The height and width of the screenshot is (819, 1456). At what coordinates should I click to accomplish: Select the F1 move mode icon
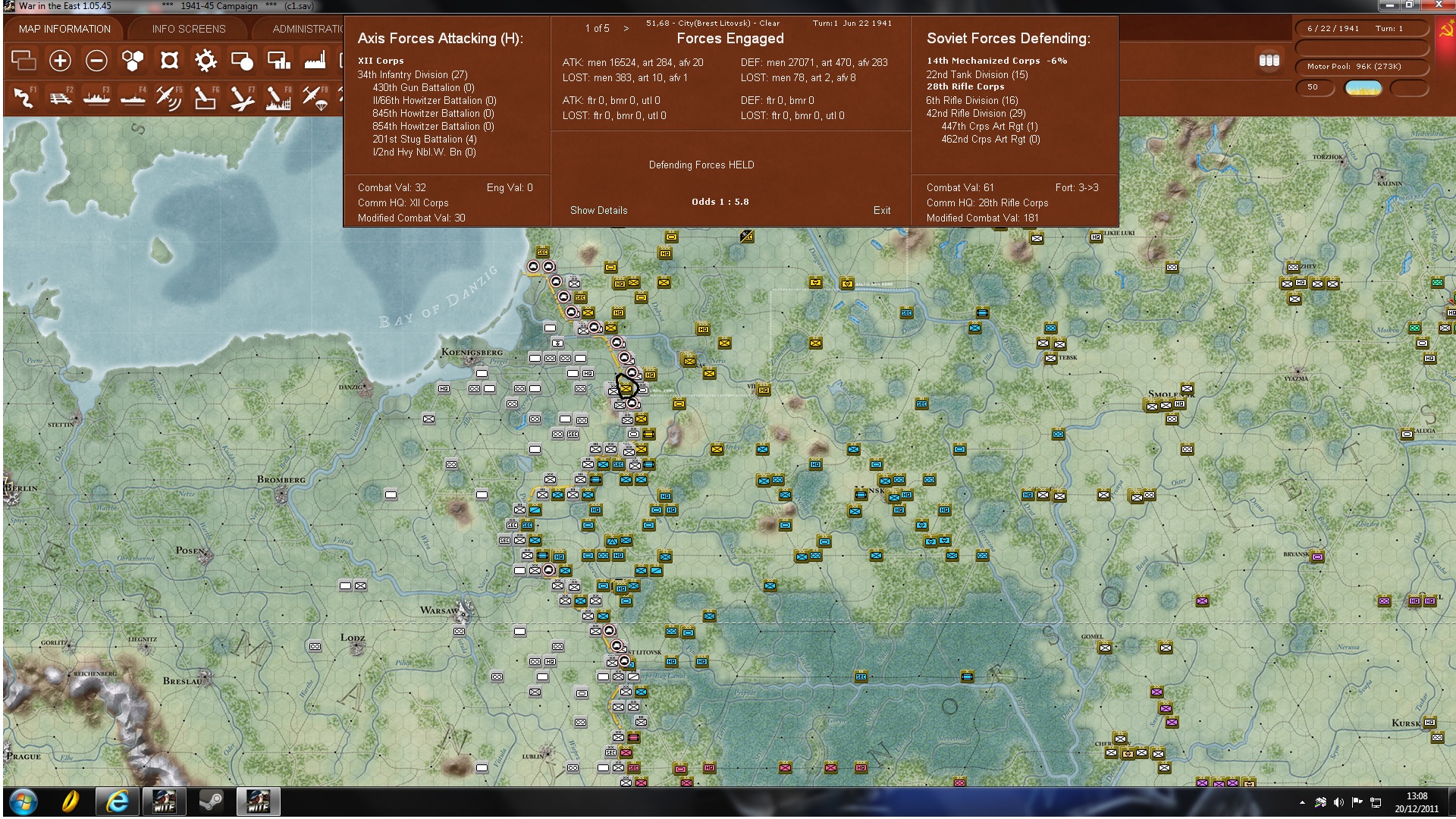pyautogui.click(x=24, y=98)
